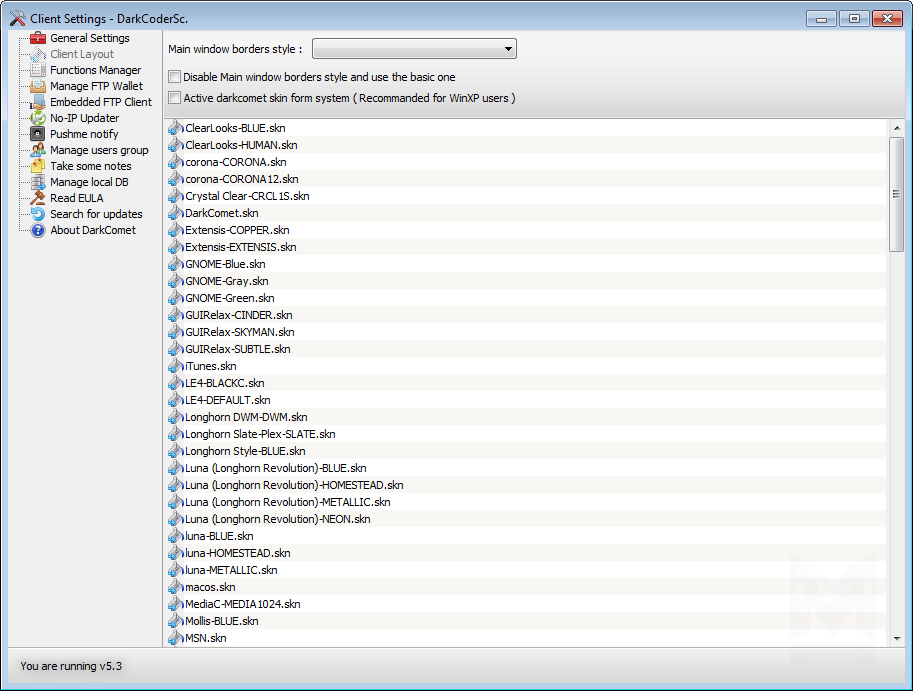This screenshot has width=913, height=691.
Task: Select the DarkComet.skn skin file
Action: (221, 213)
